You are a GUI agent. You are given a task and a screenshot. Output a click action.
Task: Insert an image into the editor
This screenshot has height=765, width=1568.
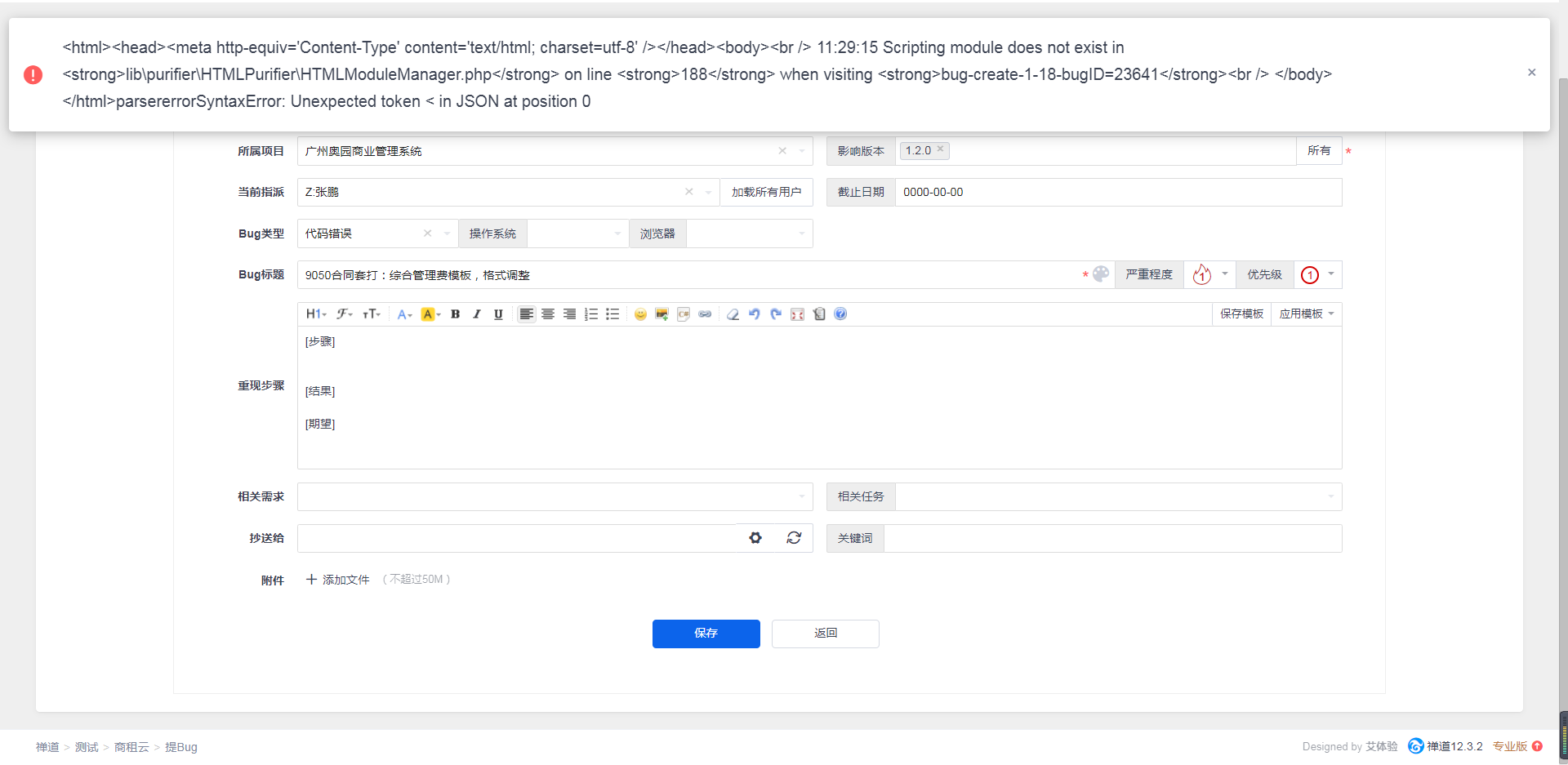pyautogui.click(x=661, y=314)
